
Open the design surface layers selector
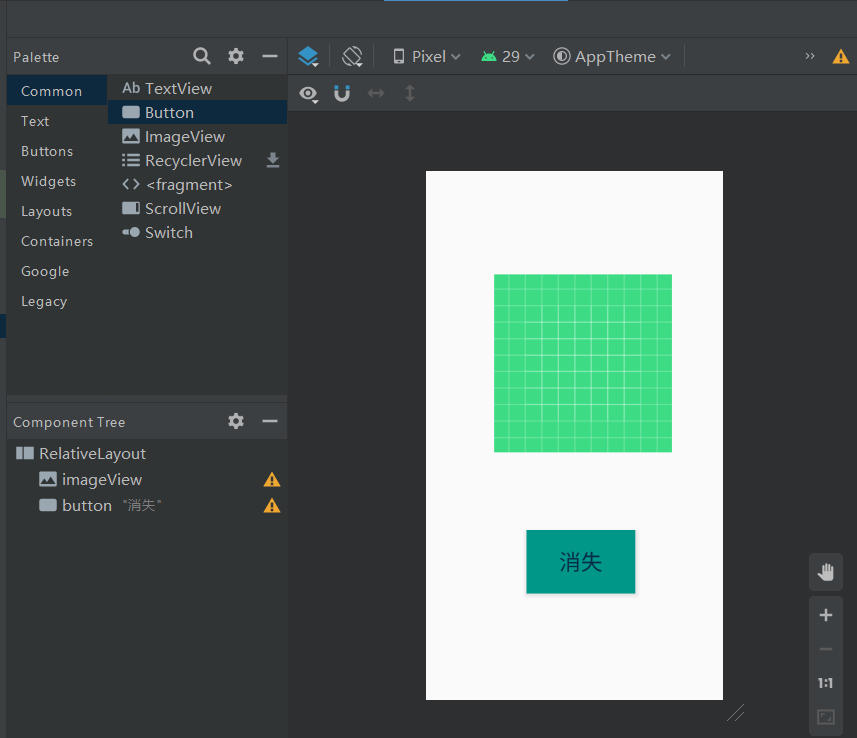click(x=308, y=56)
